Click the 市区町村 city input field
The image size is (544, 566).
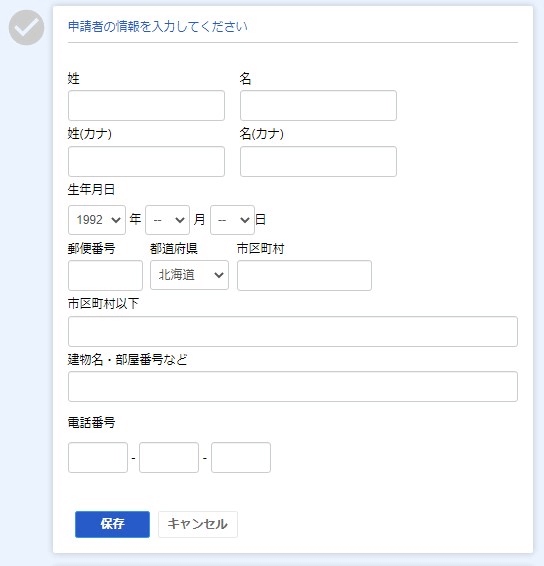[304, 275]
